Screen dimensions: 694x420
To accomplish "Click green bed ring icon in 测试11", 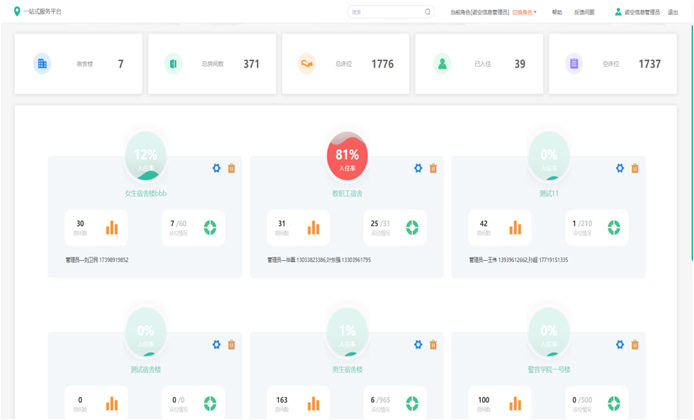I will tap(614, 228).
